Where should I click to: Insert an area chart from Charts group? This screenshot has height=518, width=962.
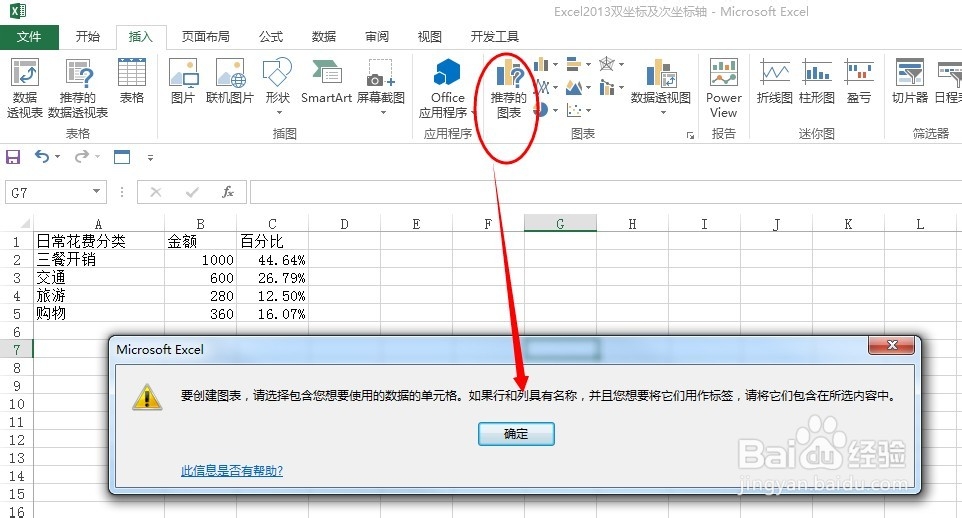click(x=574, y=88)
